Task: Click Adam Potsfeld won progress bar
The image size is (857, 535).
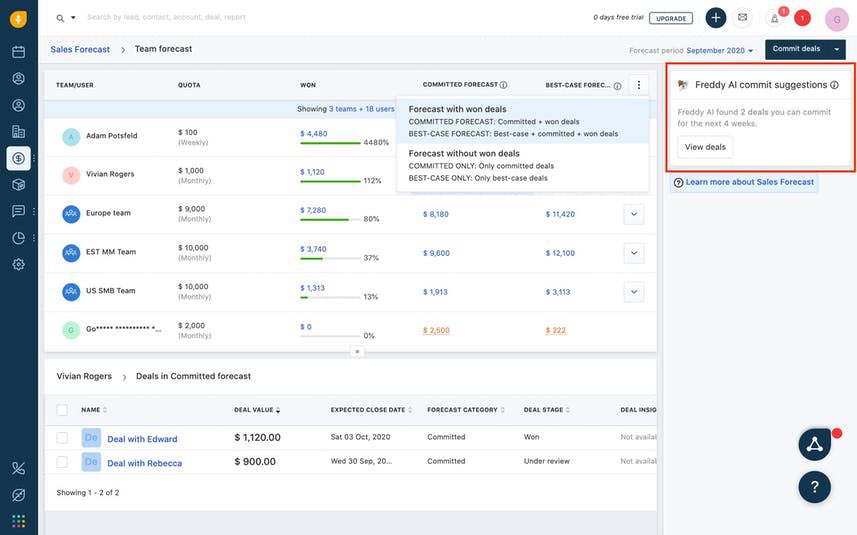Action: coord(330,143)
